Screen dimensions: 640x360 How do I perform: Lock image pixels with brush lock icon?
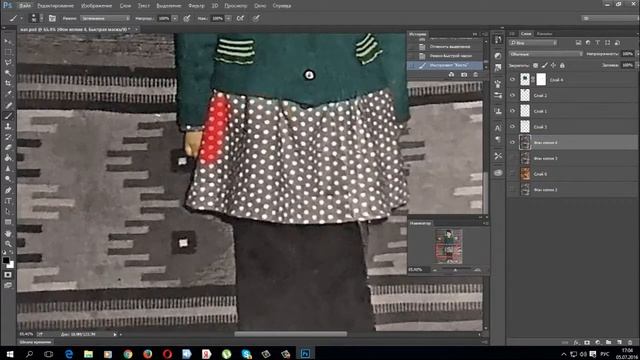click(544, 65)
